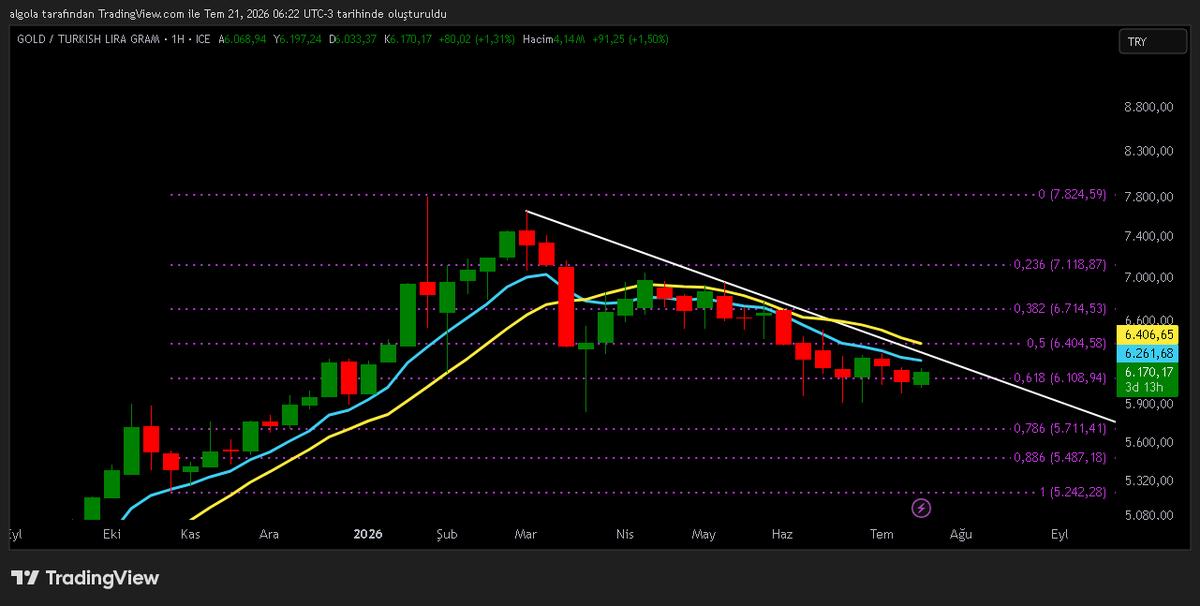This screenshot has width=1200, height=606.
Task: Click the green 6.170,17 current price label
Action: pos(1148,372)
